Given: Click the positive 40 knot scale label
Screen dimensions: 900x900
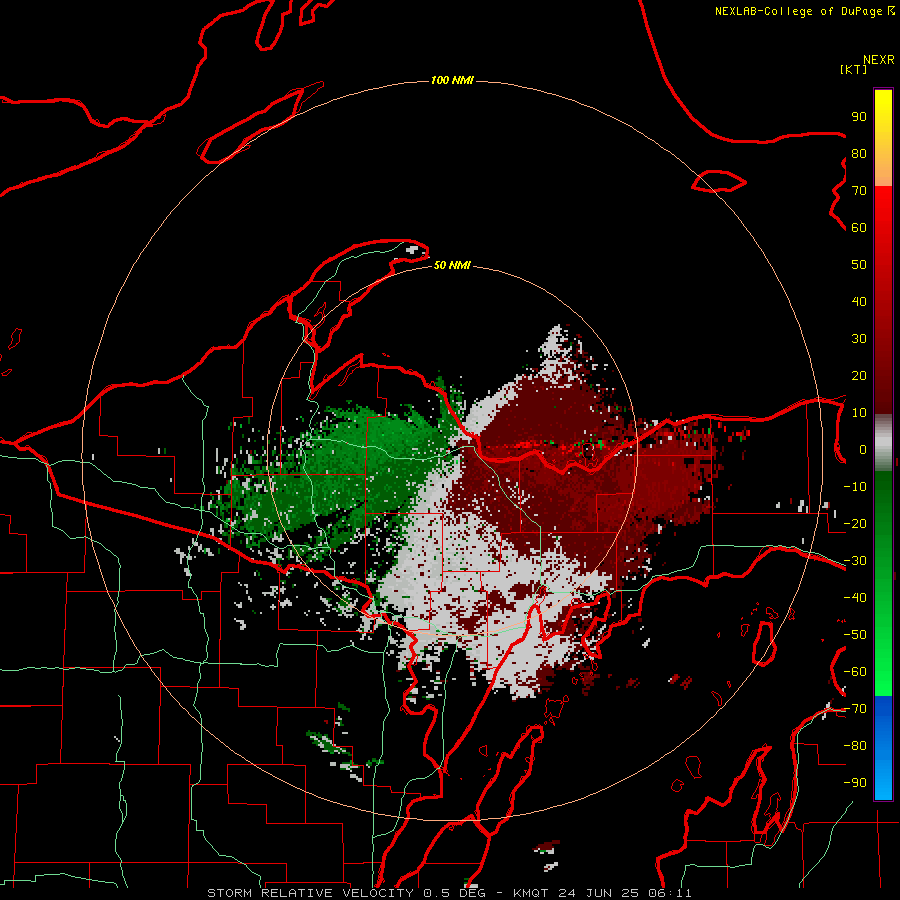Looking at the screenshot, I should tap(859, 302).
